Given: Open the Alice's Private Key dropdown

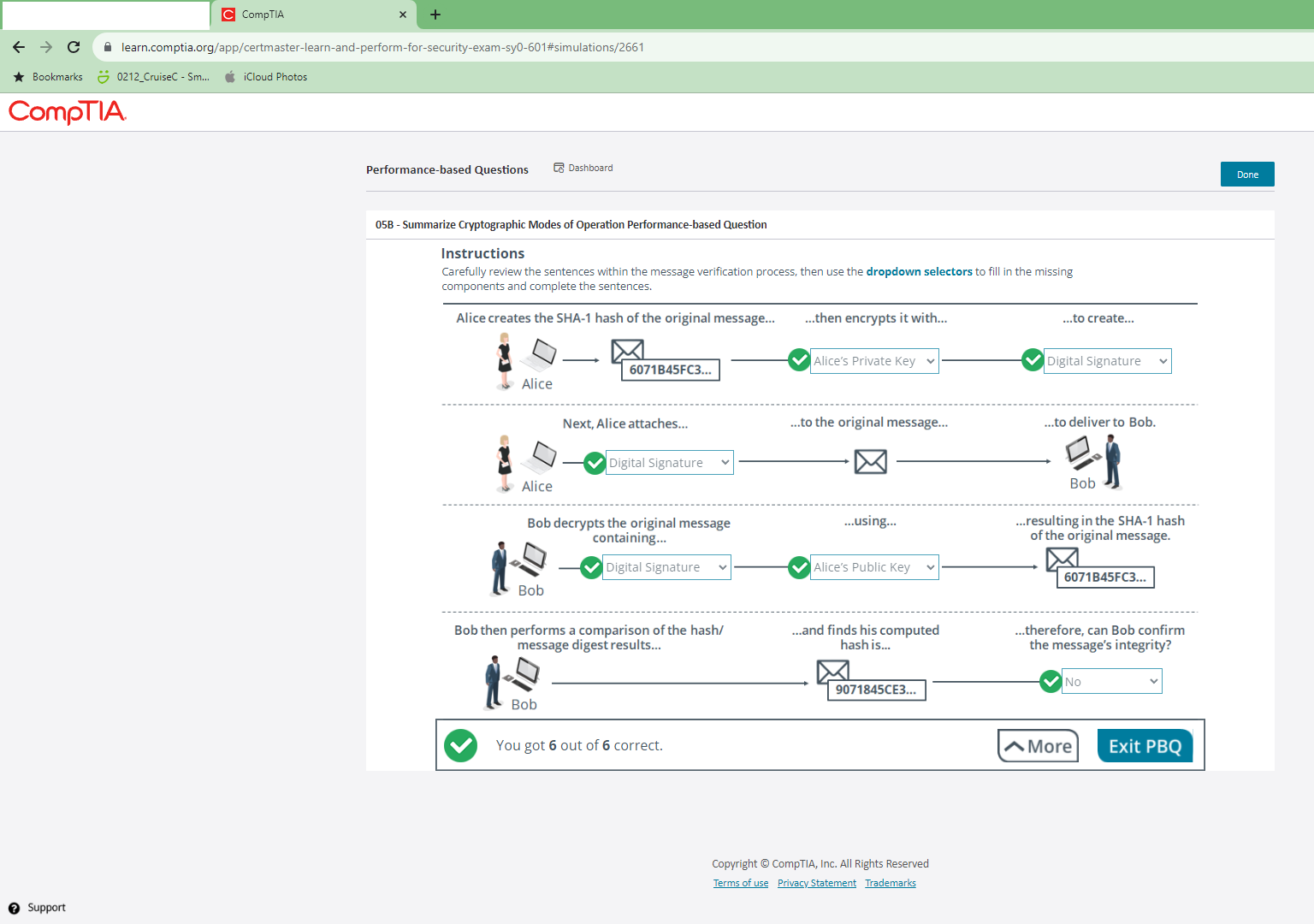Looking at the screenshot, I should 873,361.
